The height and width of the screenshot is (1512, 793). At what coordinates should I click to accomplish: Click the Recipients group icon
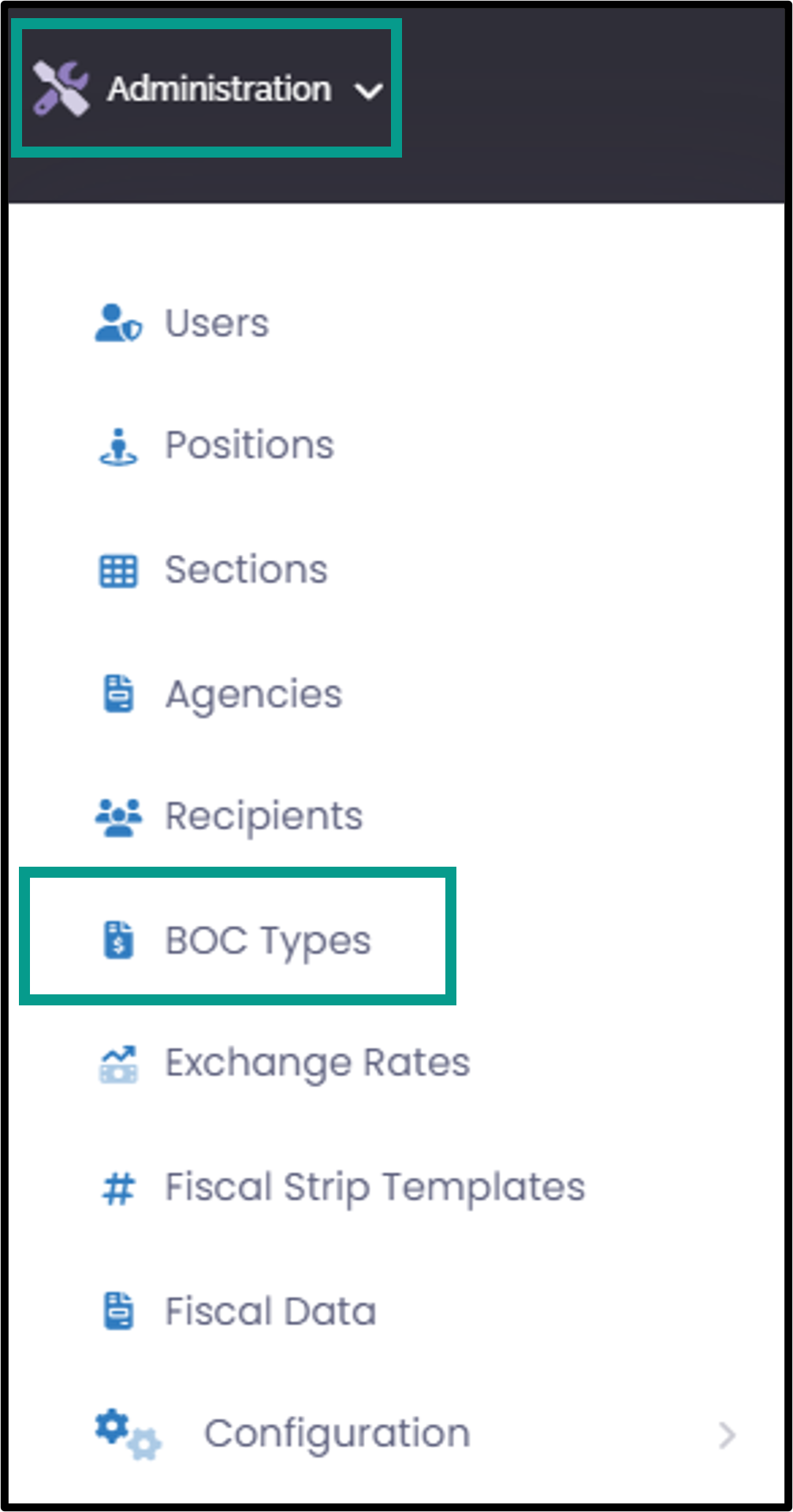pos(118,818)
